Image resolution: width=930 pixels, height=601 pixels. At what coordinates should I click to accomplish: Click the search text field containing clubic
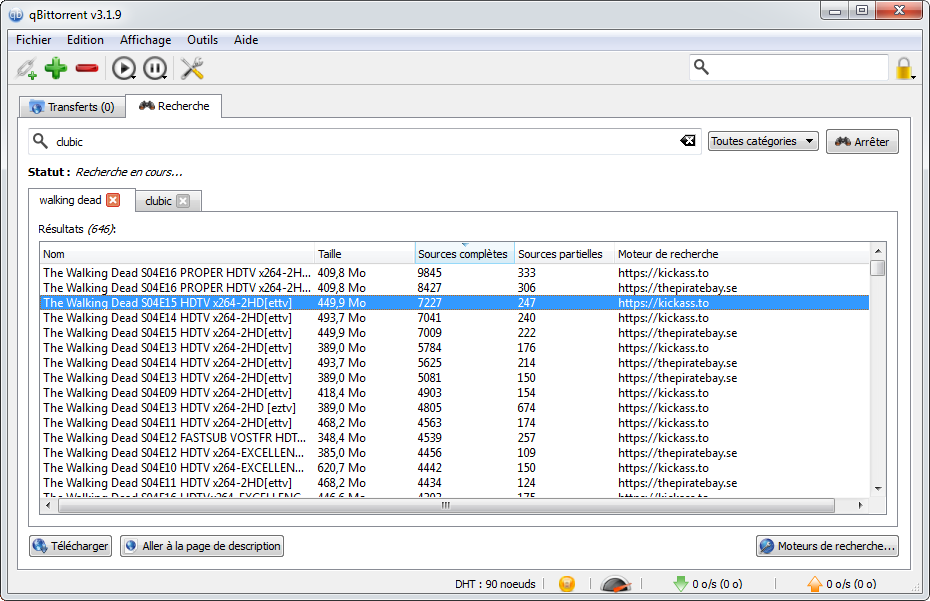click(365, 142)
